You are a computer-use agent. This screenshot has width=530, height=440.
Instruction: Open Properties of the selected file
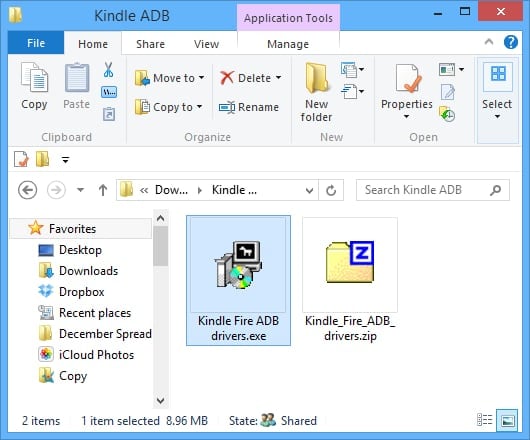(407, 91)
